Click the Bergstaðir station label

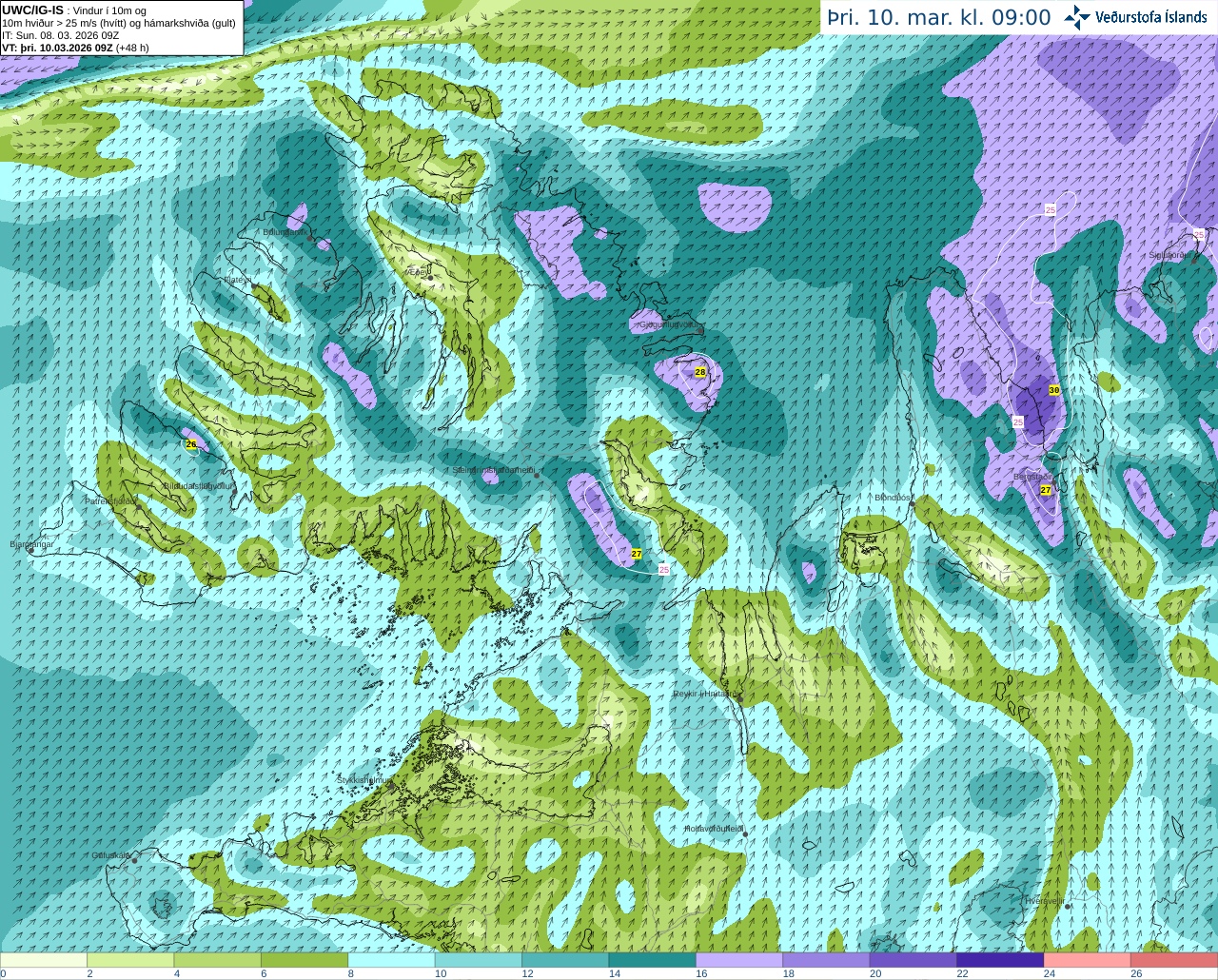click(1032, 478)
